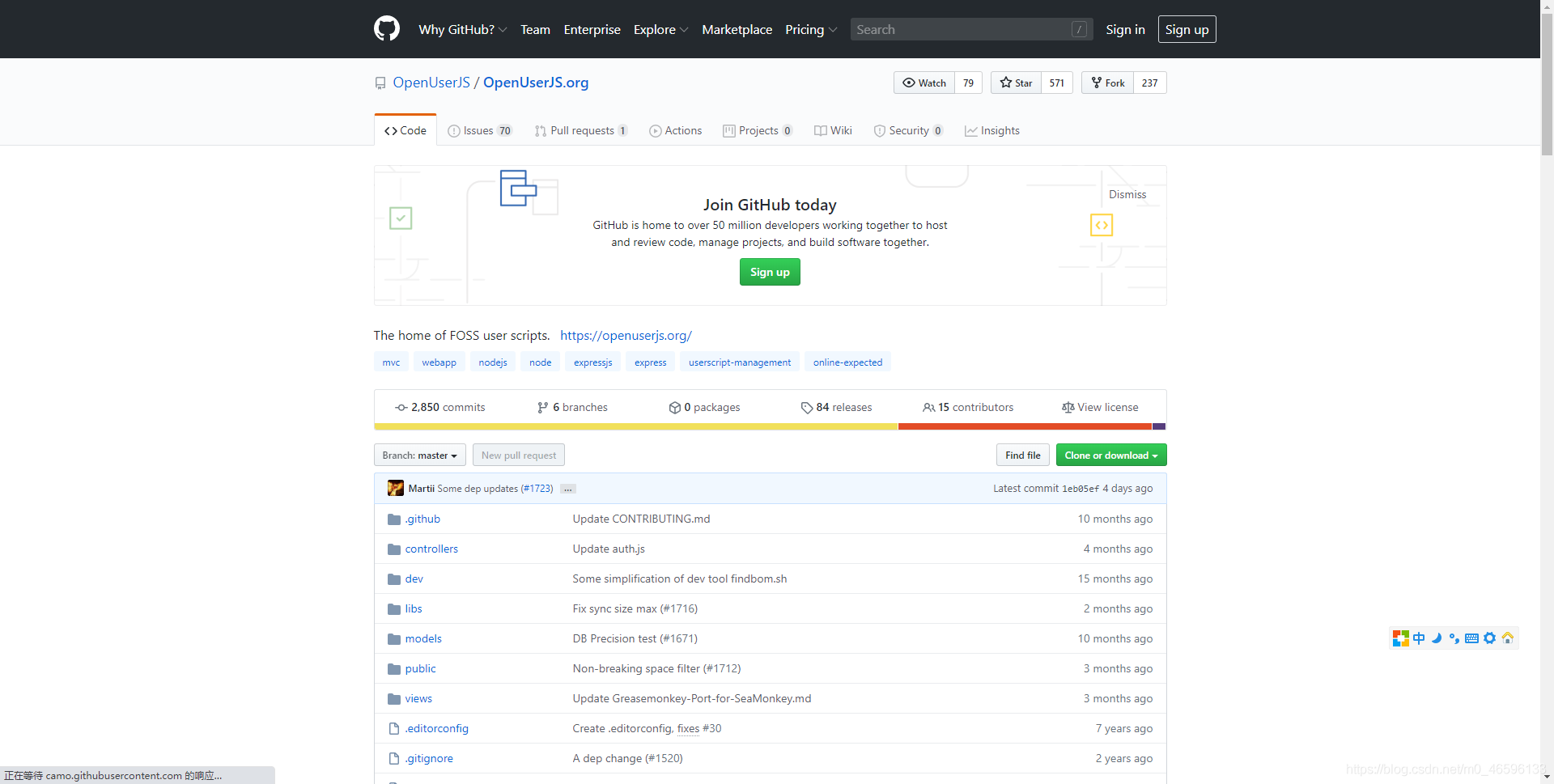Click the IME settings gear icon

(1490, 638)
